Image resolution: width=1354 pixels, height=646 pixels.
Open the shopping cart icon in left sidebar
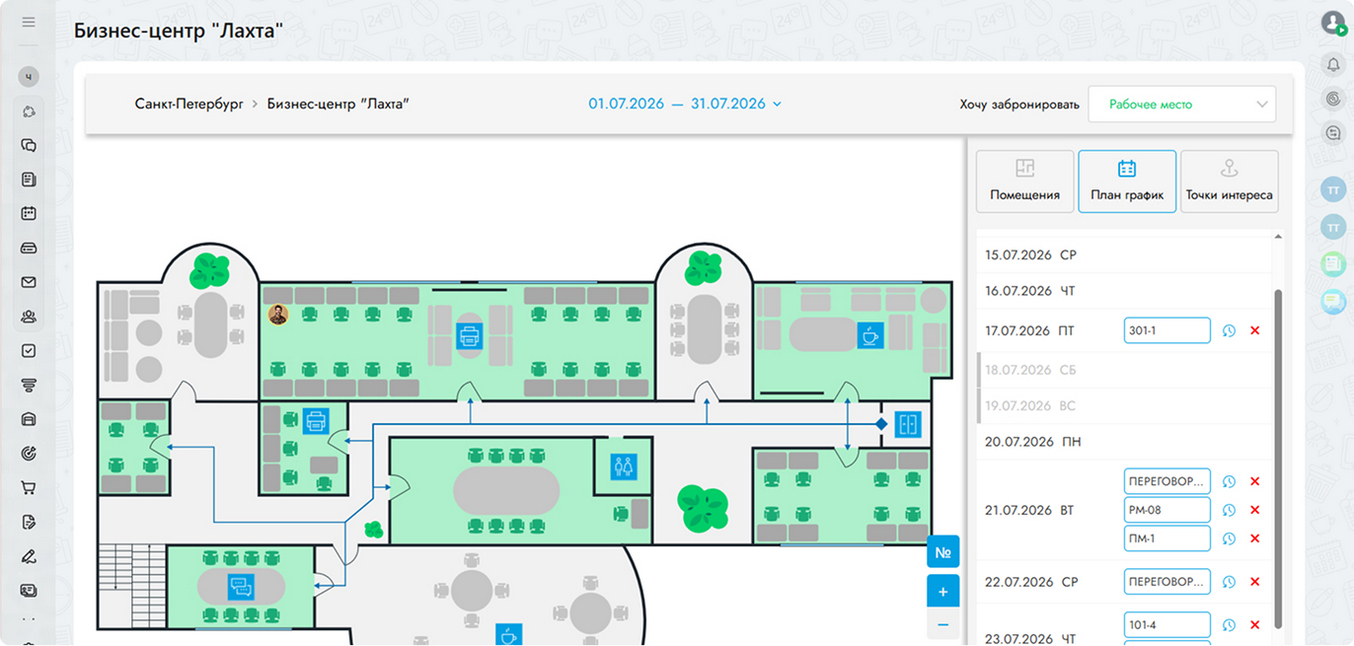[x=28, y=488]
